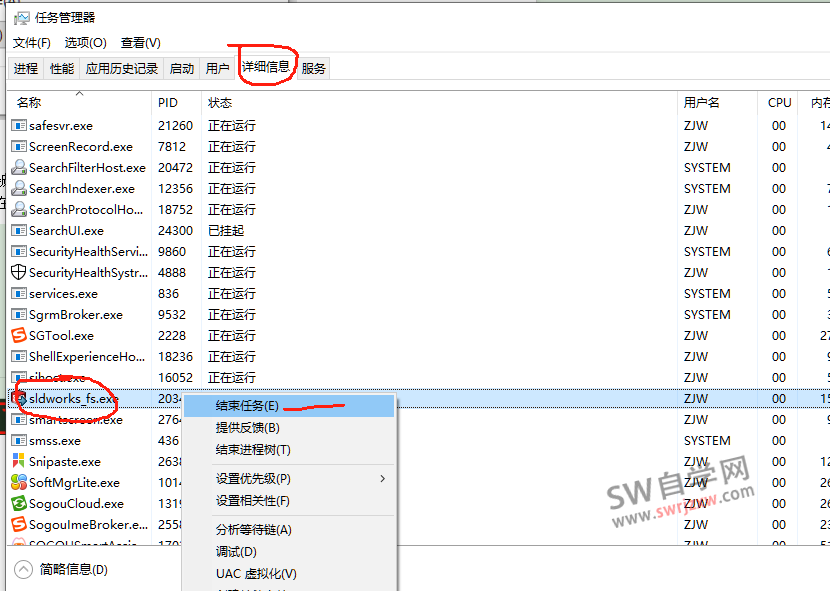
Task: Click the safesvr.exe process icon
Action: (18, 125)
